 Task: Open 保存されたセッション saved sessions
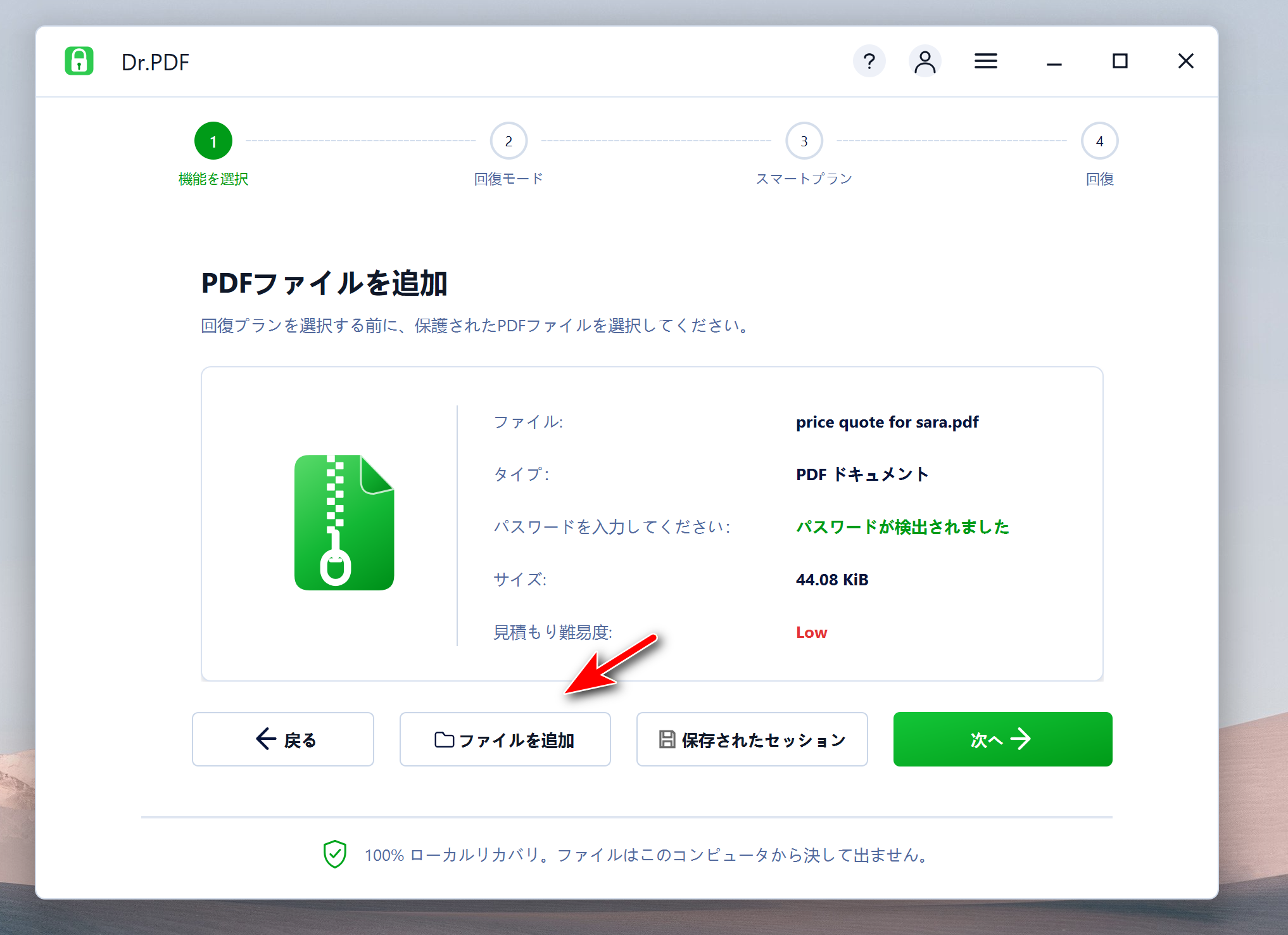(x=752, y=739)
